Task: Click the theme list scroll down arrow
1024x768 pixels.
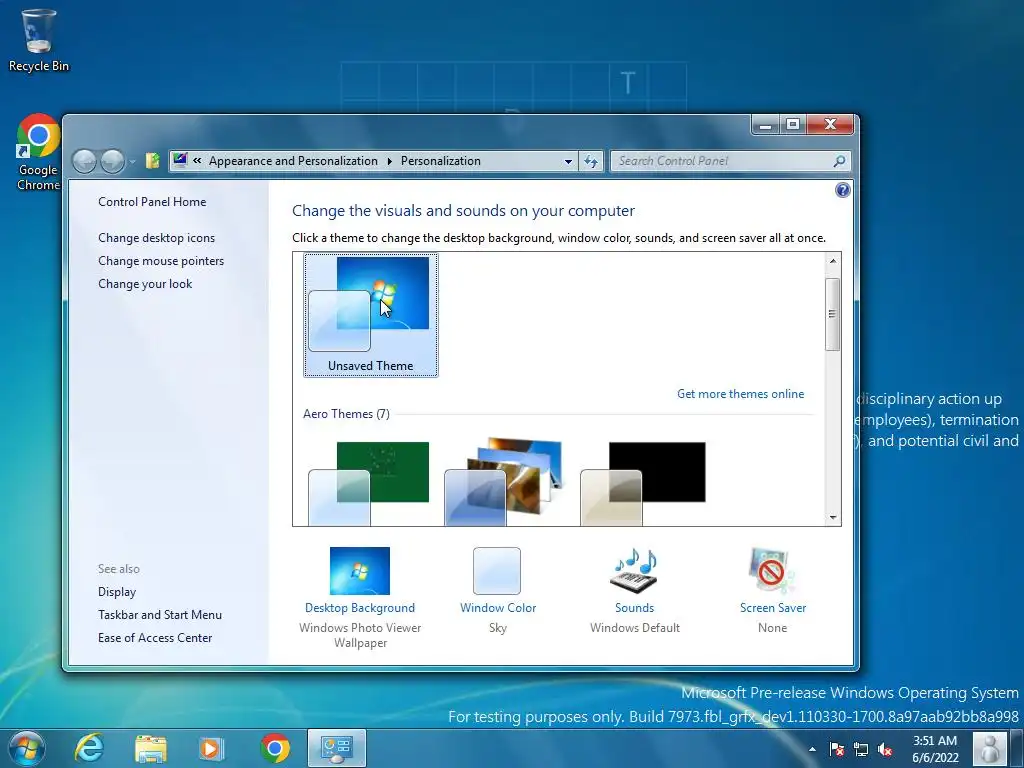Action: [833, 517]
